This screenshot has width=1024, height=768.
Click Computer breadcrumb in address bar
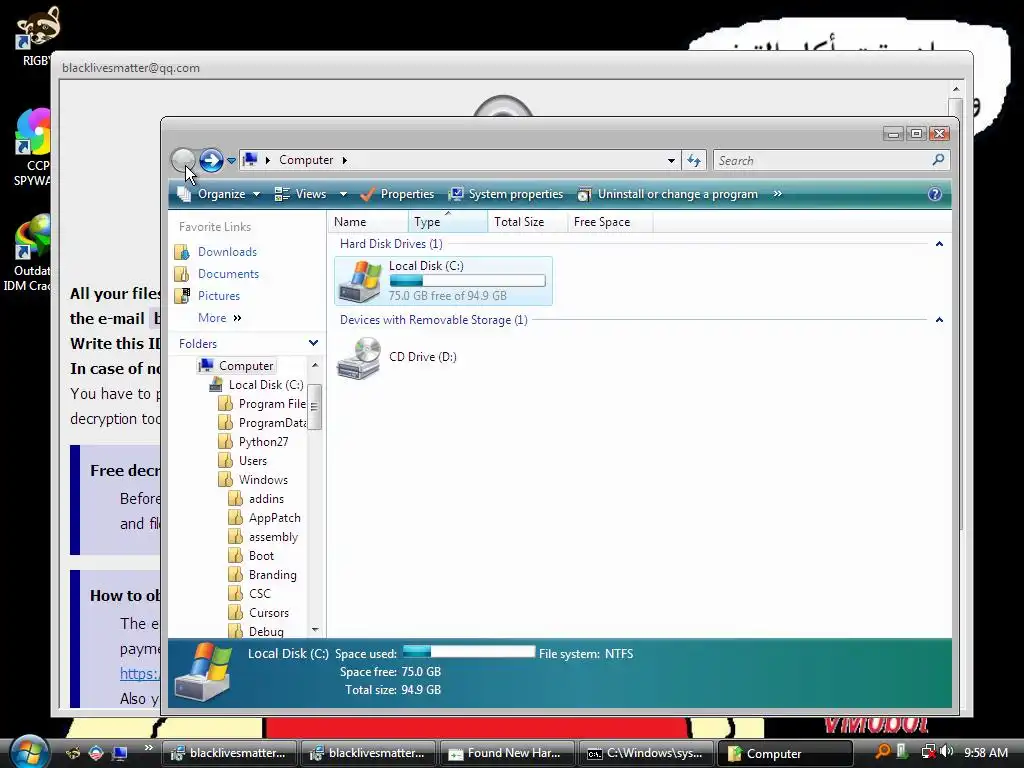coord(306,160)
